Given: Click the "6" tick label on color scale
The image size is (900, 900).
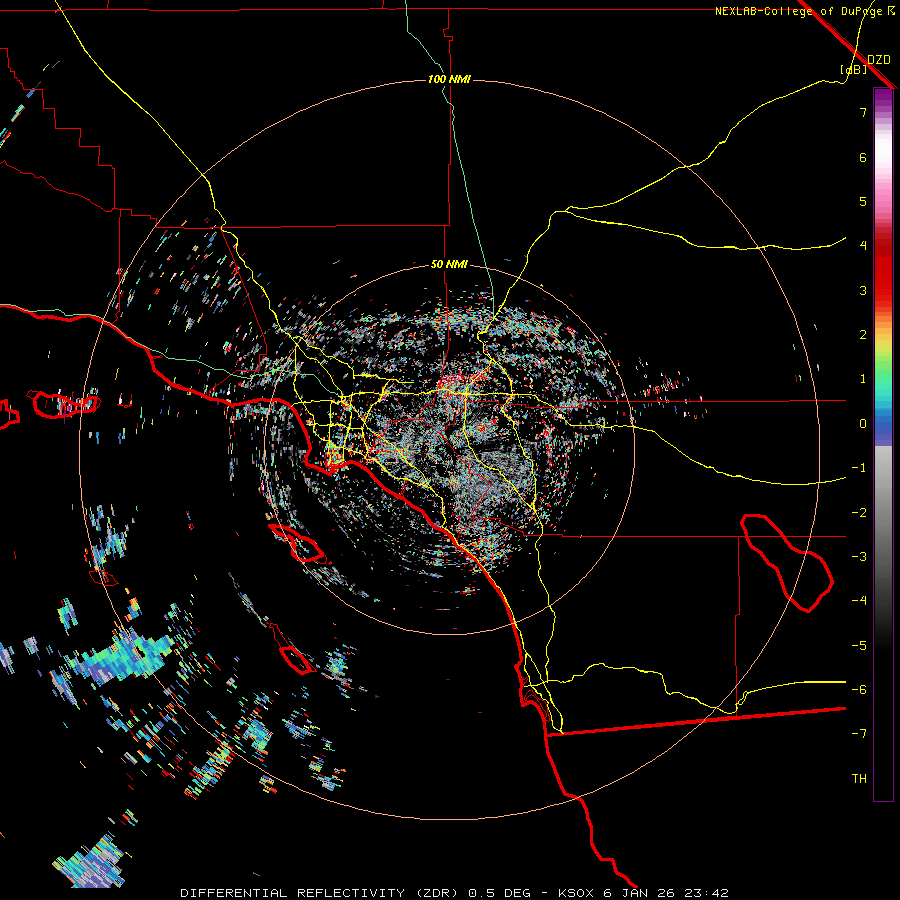Looking at the screenshot, I should [863, 157].
